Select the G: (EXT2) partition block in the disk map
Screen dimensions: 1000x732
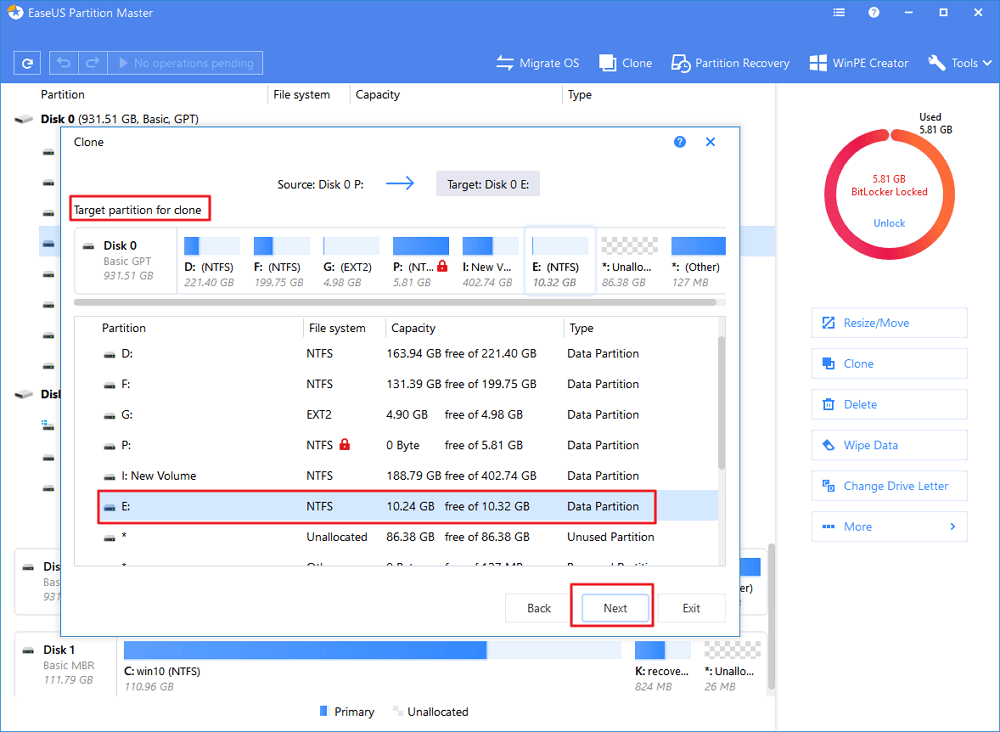(351, 261)
